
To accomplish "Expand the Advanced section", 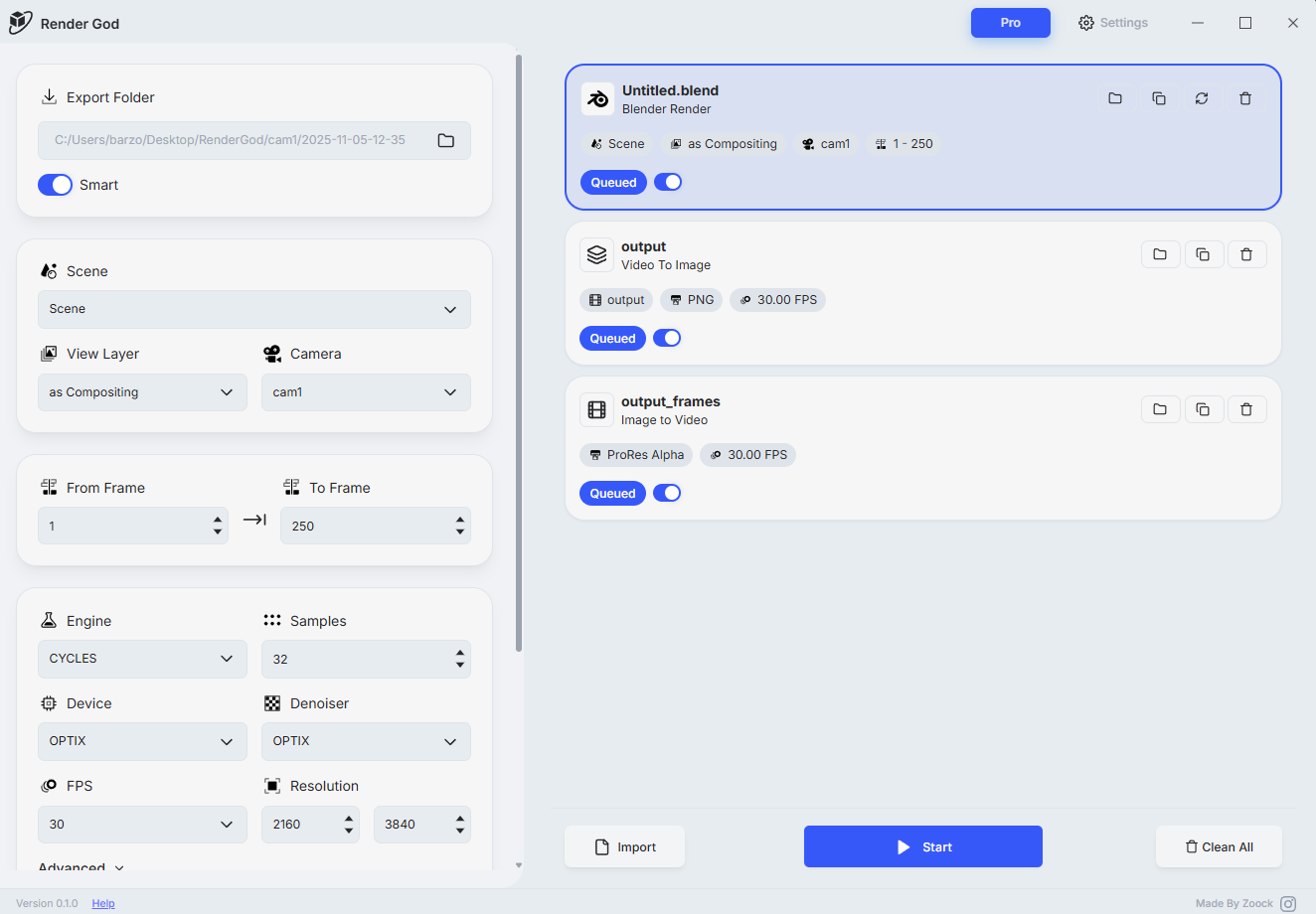I will pos(80,867).
